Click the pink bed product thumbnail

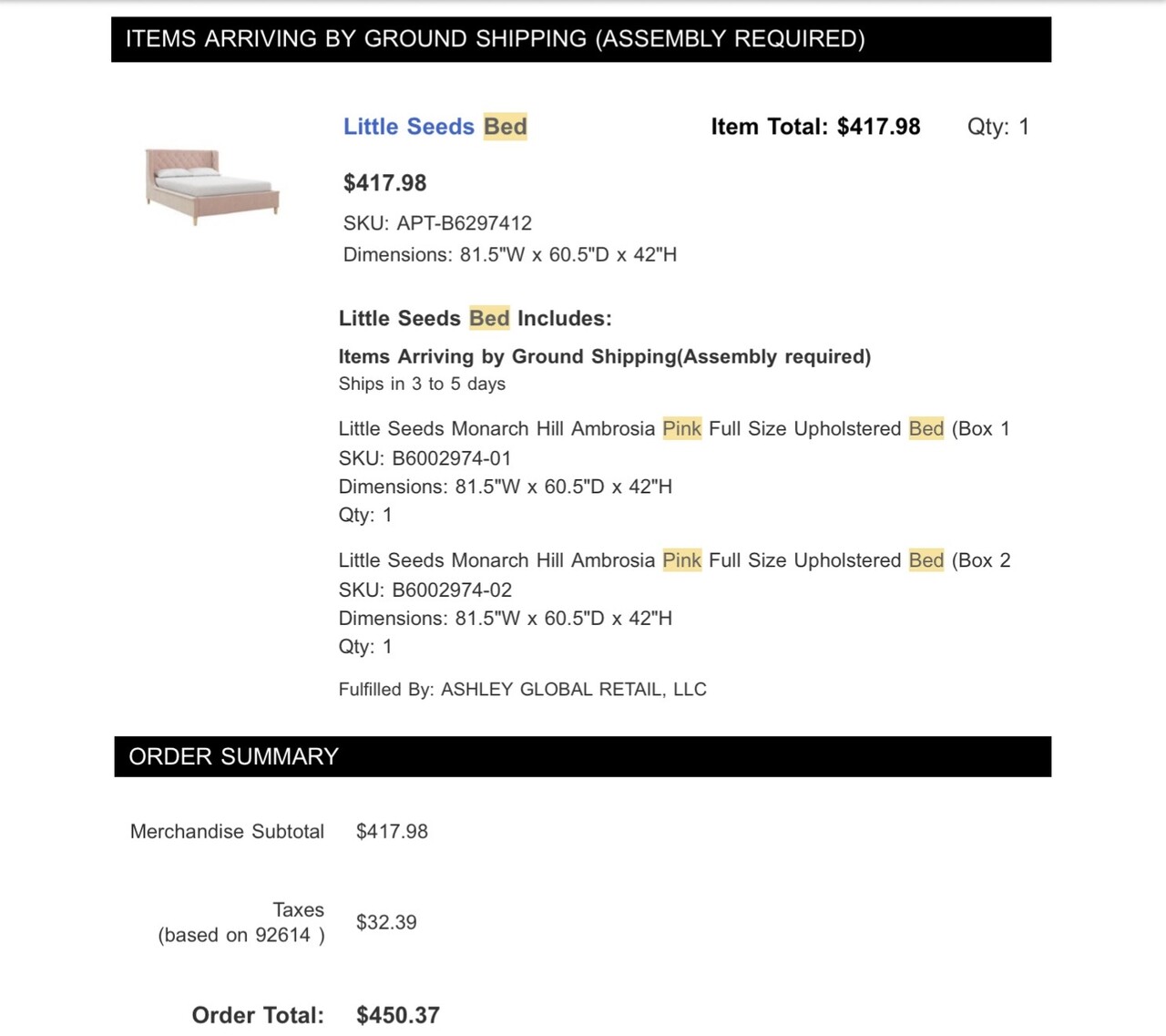click(211, 187)
